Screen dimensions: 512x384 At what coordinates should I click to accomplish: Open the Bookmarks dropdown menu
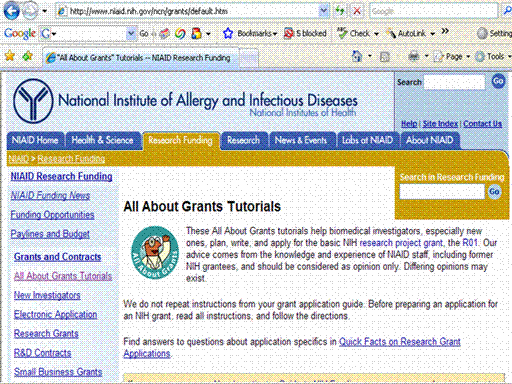point(257,33)
